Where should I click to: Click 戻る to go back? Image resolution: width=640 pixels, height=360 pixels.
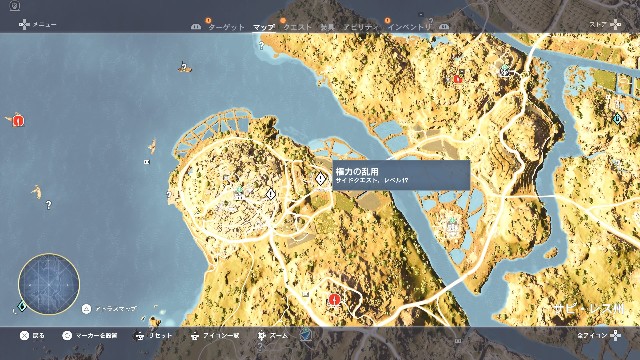[33, 336]
